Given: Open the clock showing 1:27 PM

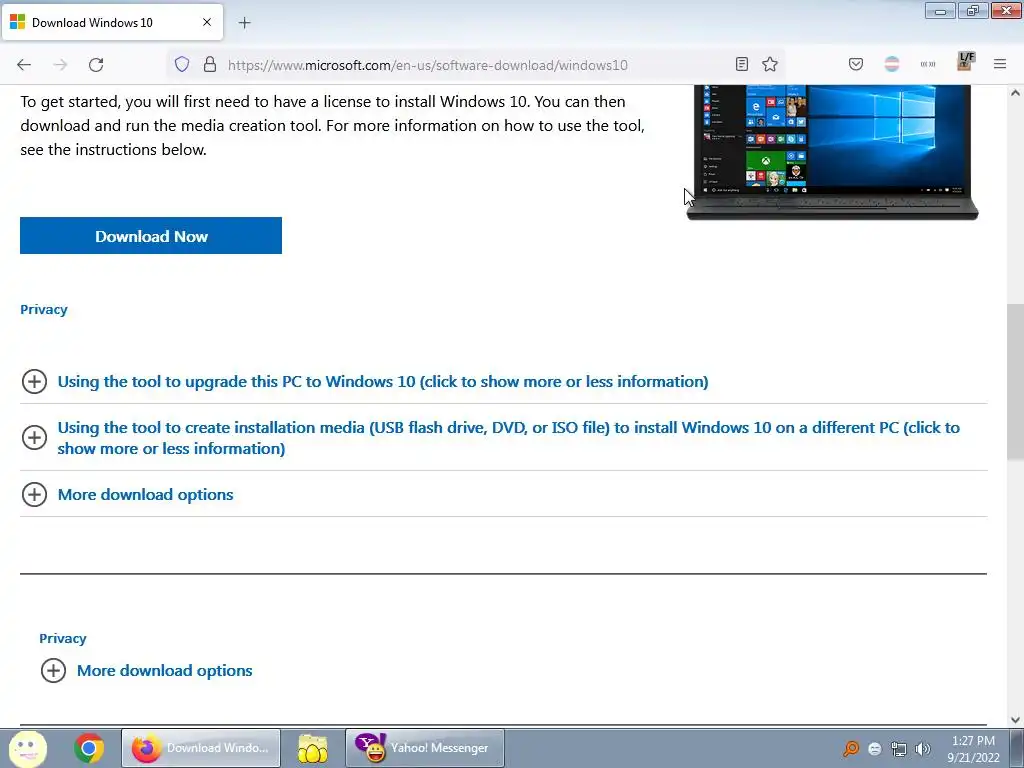Looking at the screenshot, I should point(973,749).
